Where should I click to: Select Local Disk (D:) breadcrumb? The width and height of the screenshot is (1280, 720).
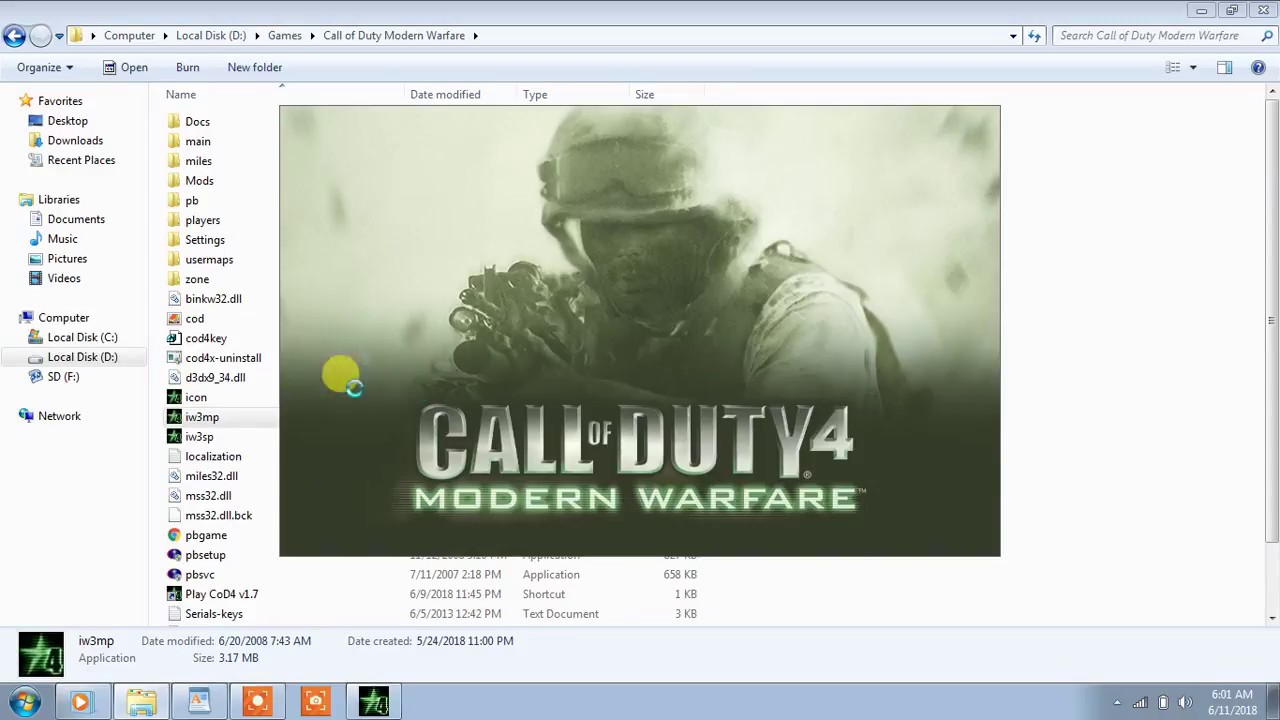[211, 36]
